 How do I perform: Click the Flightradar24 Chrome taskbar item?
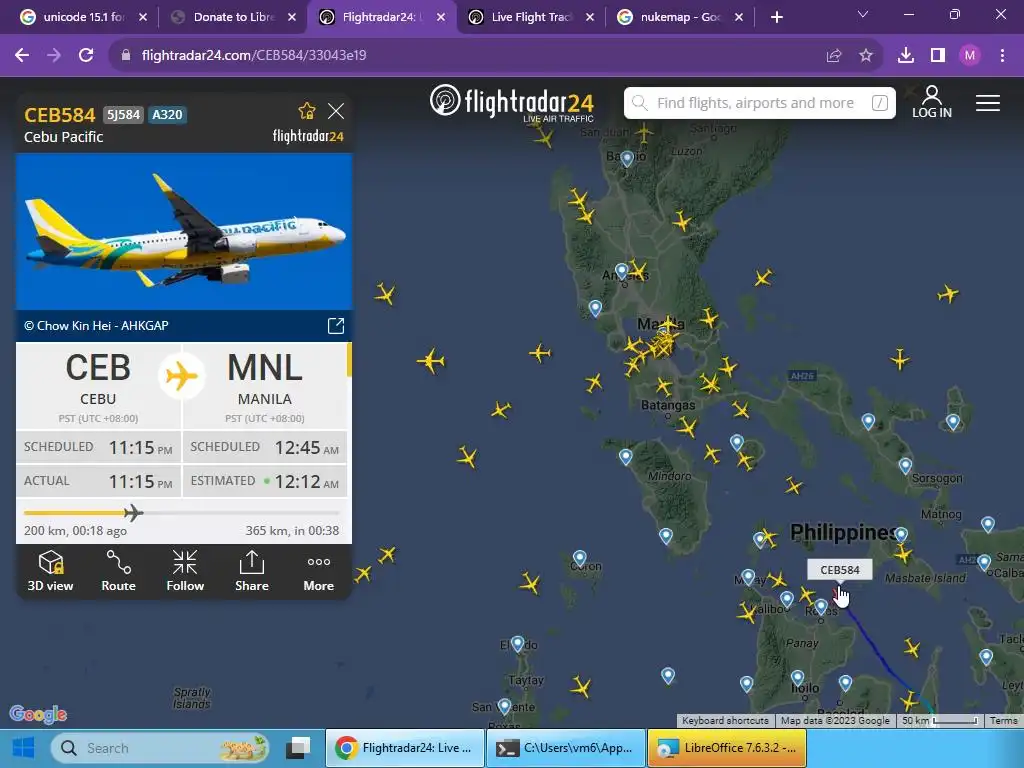pyautogui.click(x=405, y=748)
